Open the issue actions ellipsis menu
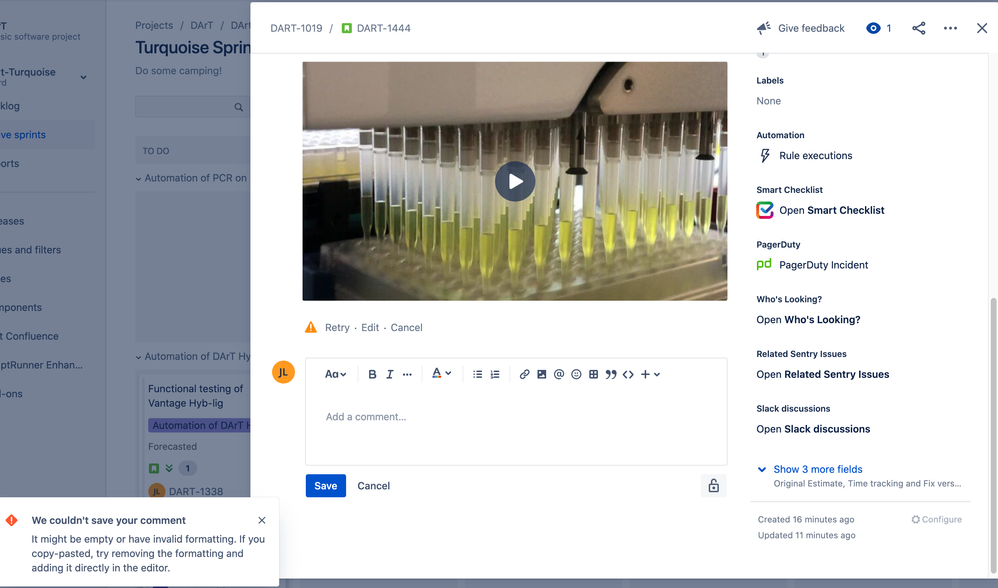 click(950, 28)
